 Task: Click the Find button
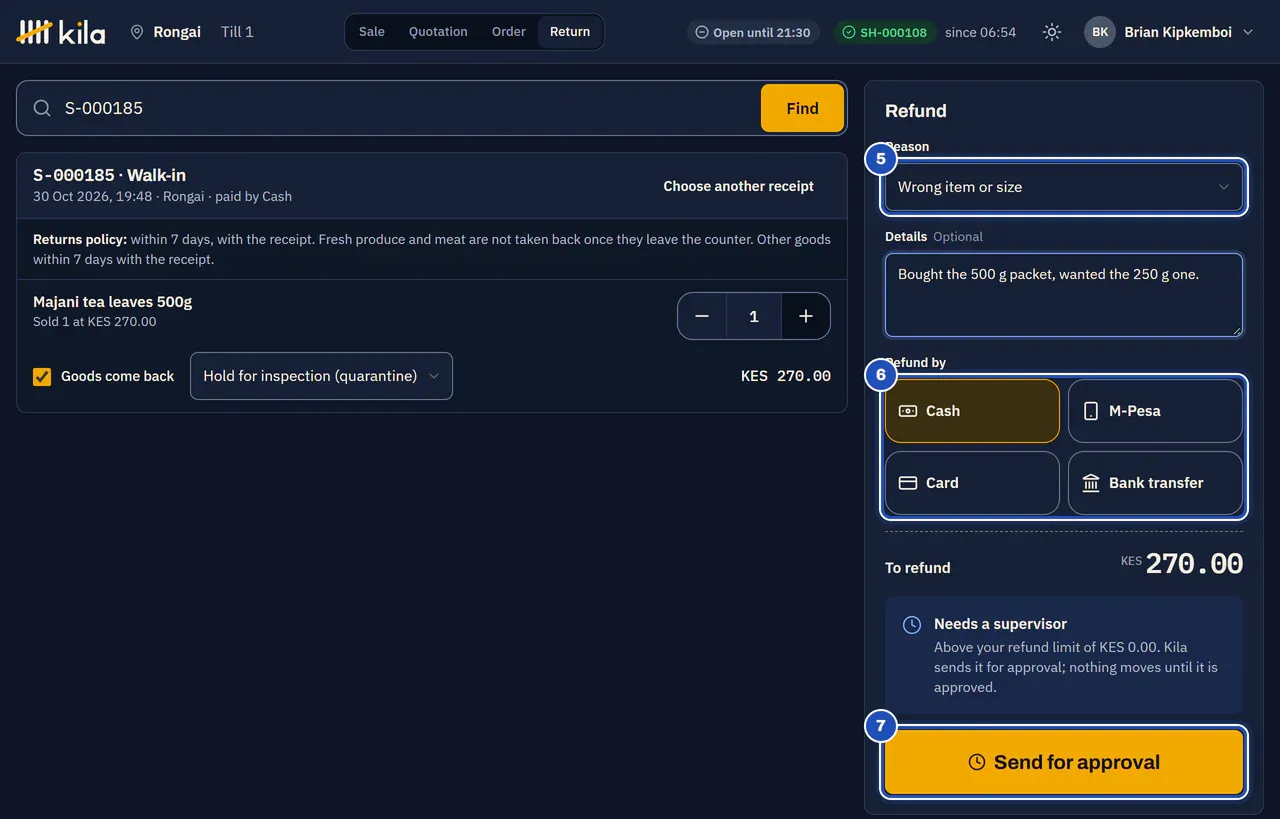tap(802, 108)
